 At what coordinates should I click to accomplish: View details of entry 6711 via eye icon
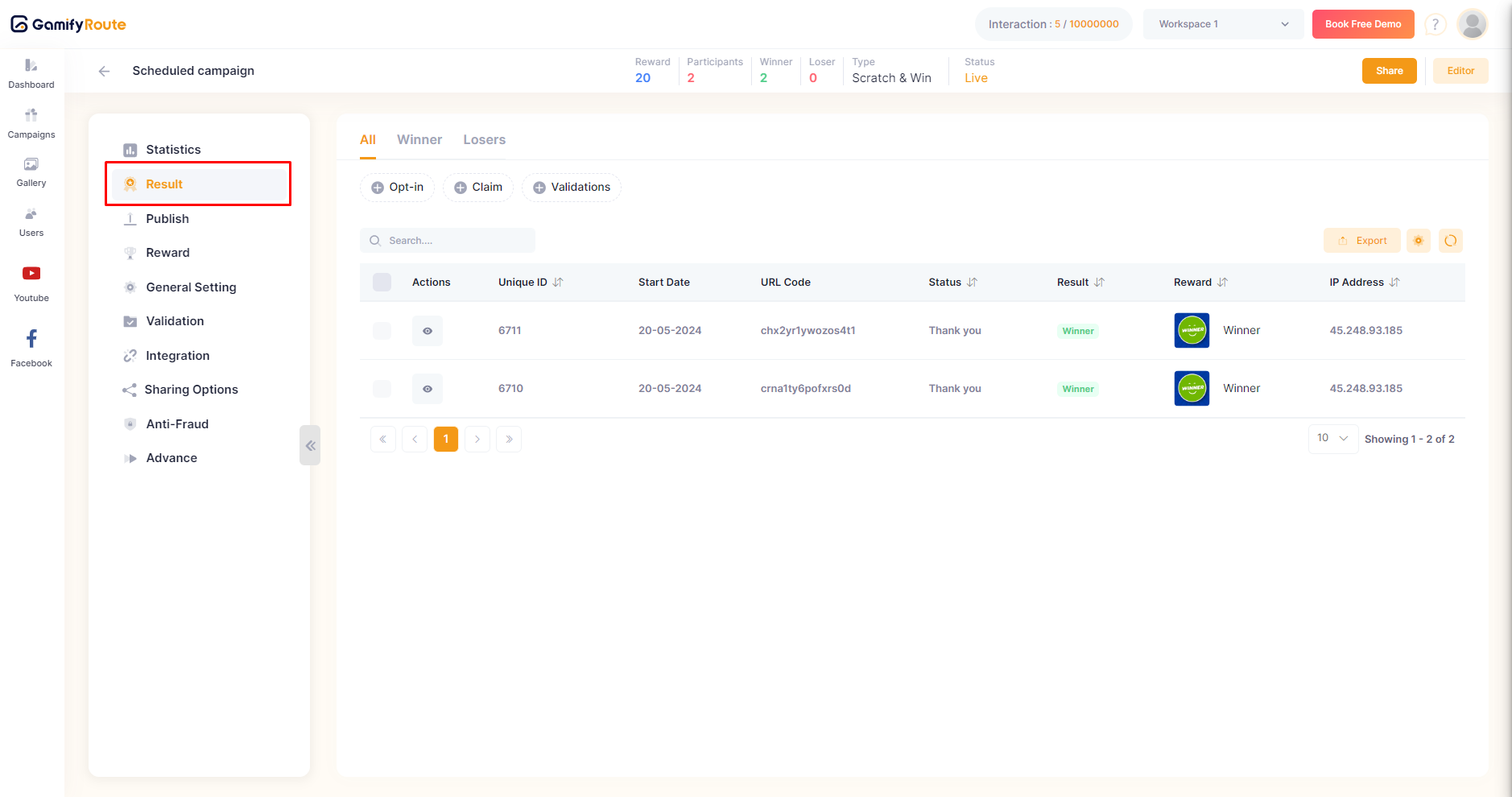[428, 331]
